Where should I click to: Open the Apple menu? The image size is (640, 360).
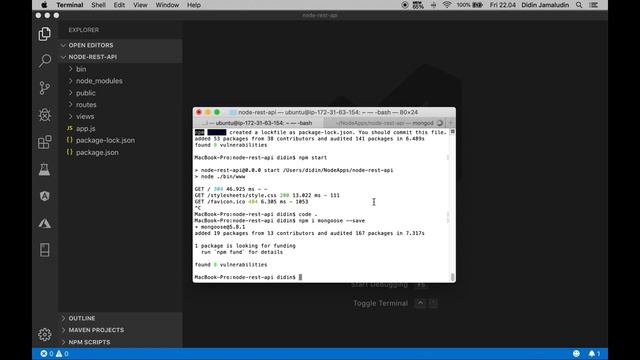coord(44,5)
